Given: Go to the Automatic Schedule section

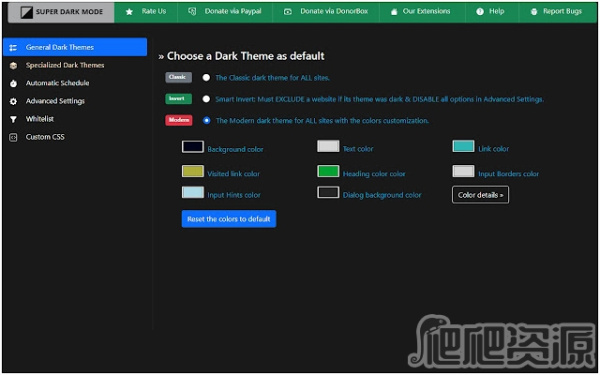Looking at the screenshot, I should 75,83.
